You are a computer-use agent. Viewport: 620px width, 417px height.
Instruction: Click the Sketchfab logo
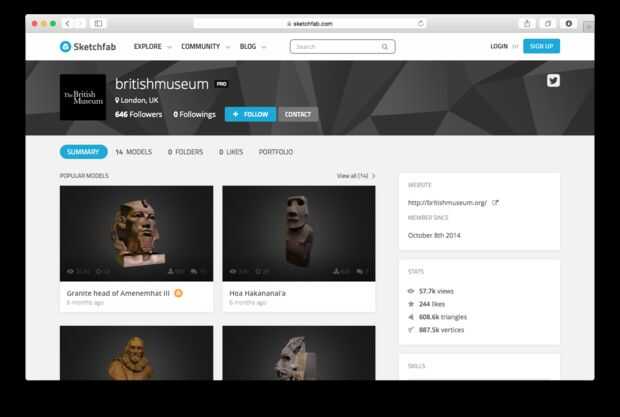(x=88, y=47)
